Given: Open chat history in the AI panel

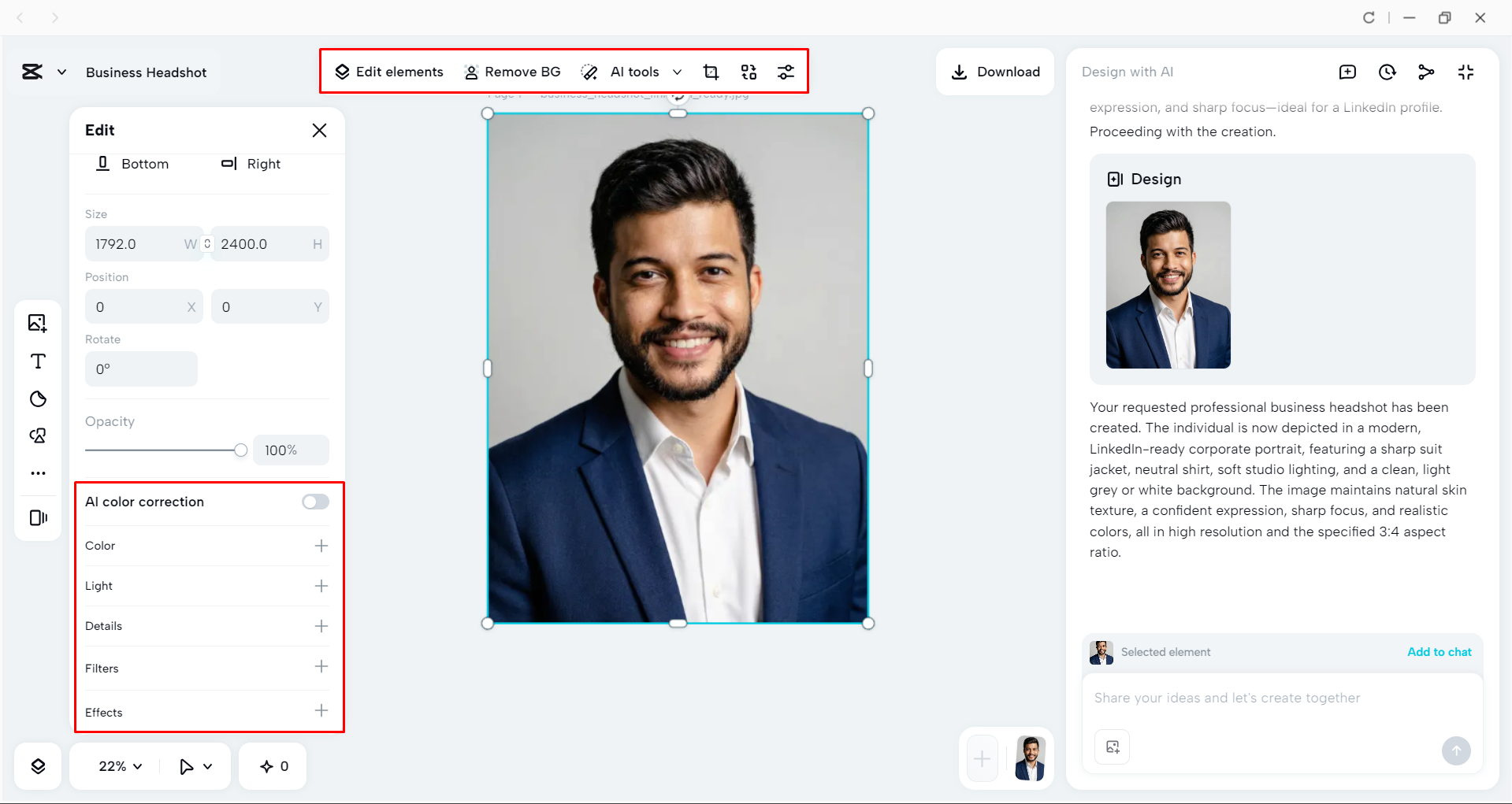Looking at the screenshot, I should point(1387,72).
